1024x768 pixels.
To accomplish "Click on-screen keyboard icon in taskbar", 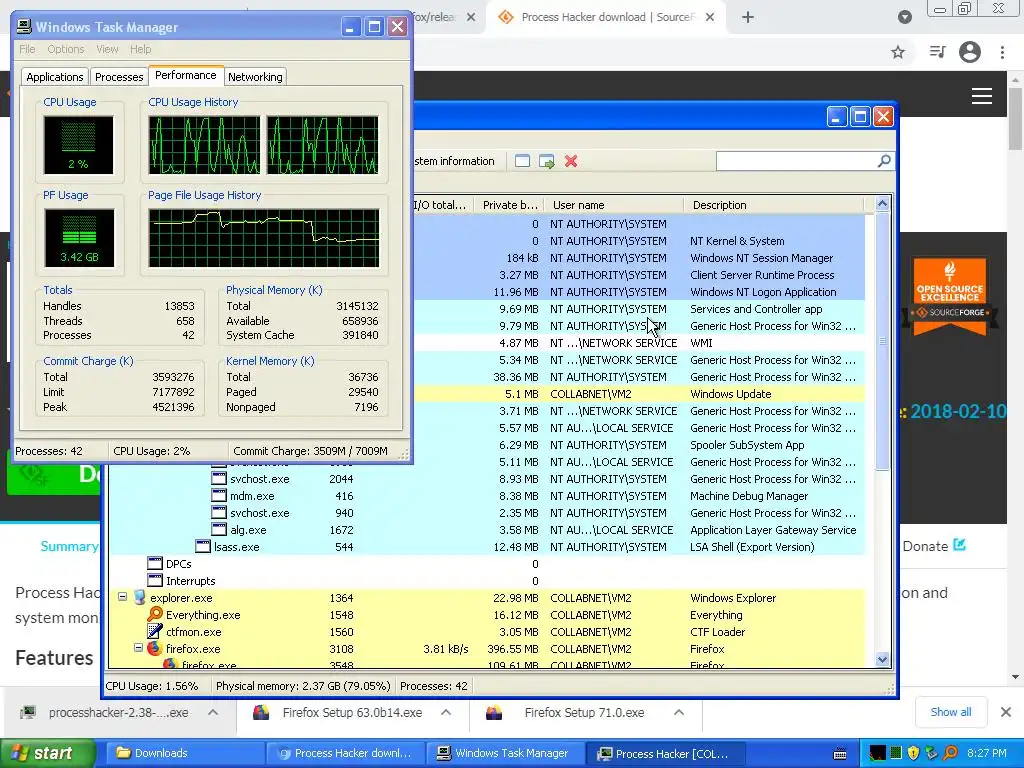I will pos(840,754).
